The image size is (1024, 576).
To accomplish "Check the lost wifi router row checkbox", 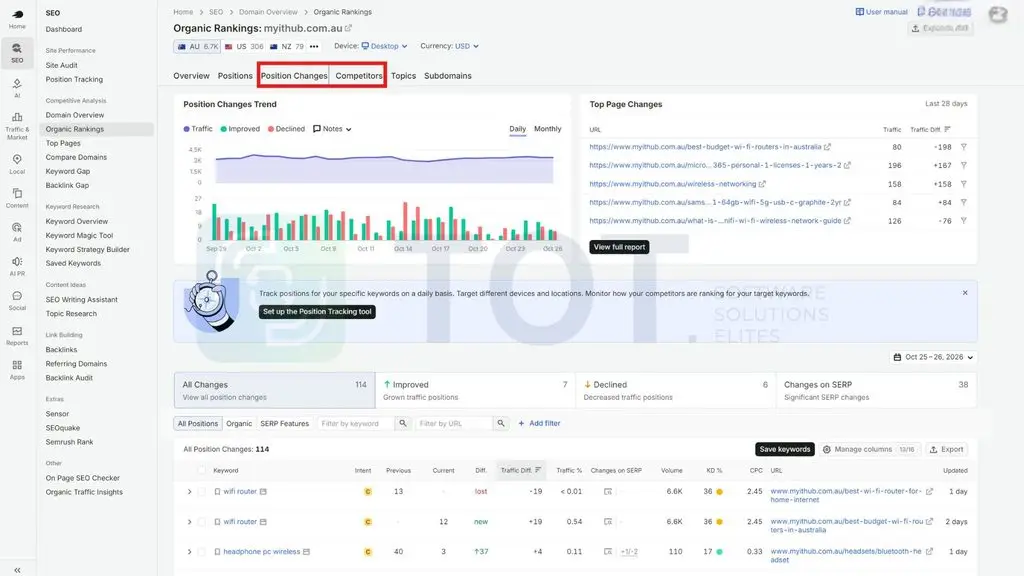I will 202,491.
